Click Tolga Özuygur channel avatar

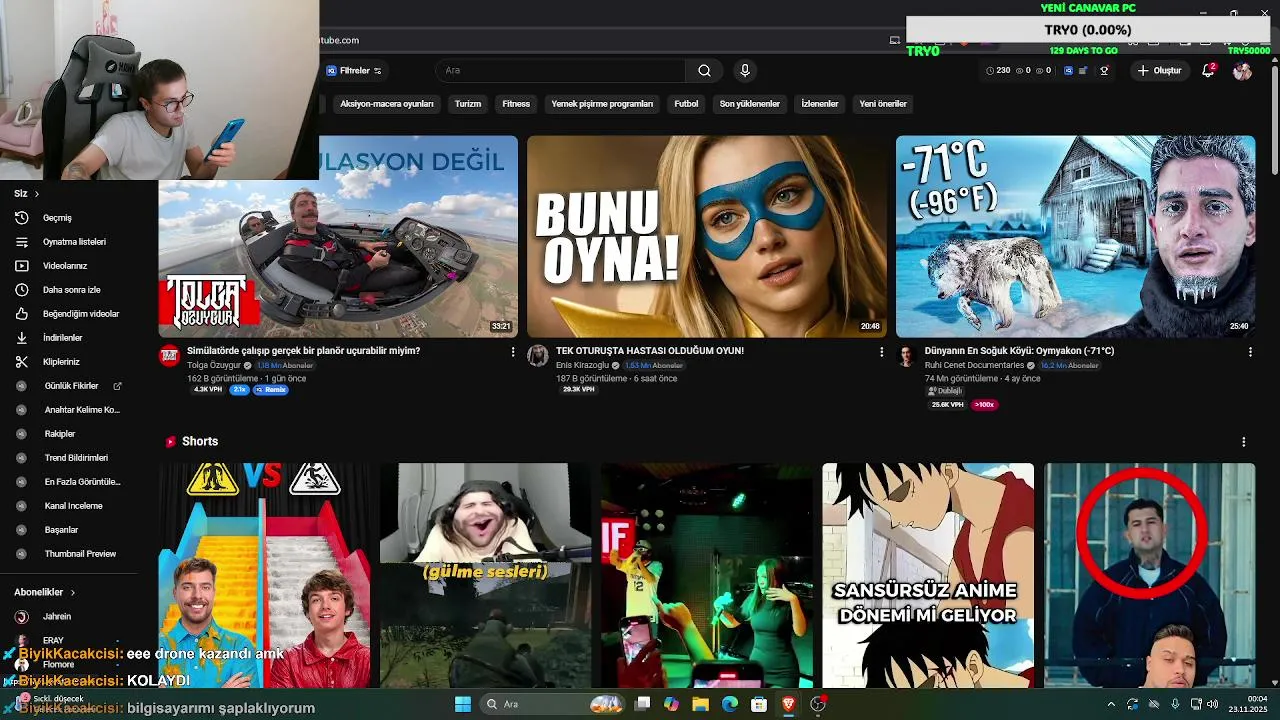click(170, 356)
